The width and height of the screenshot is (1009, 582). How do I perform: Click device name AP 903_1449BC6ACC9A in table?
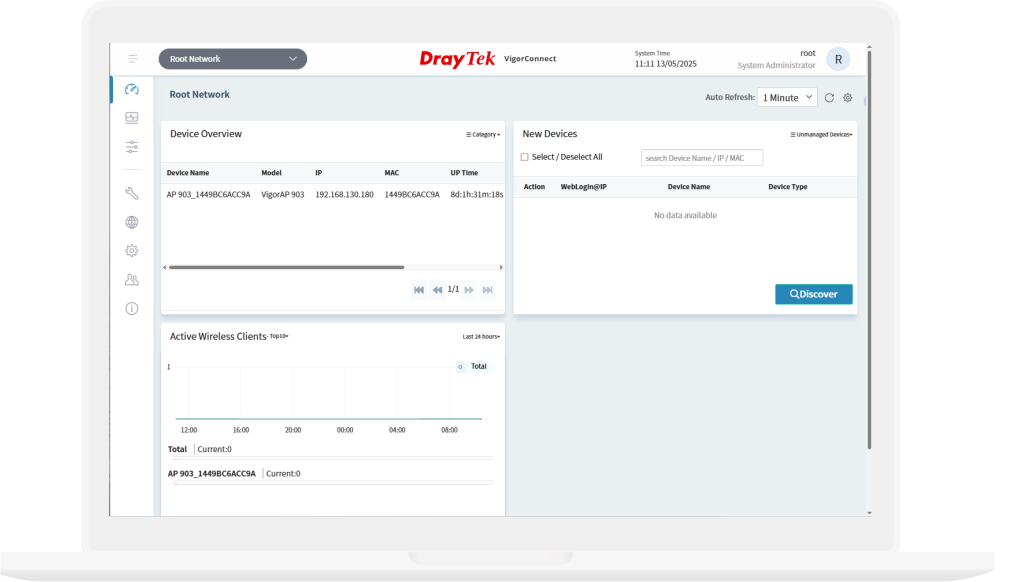pos(208,194)
